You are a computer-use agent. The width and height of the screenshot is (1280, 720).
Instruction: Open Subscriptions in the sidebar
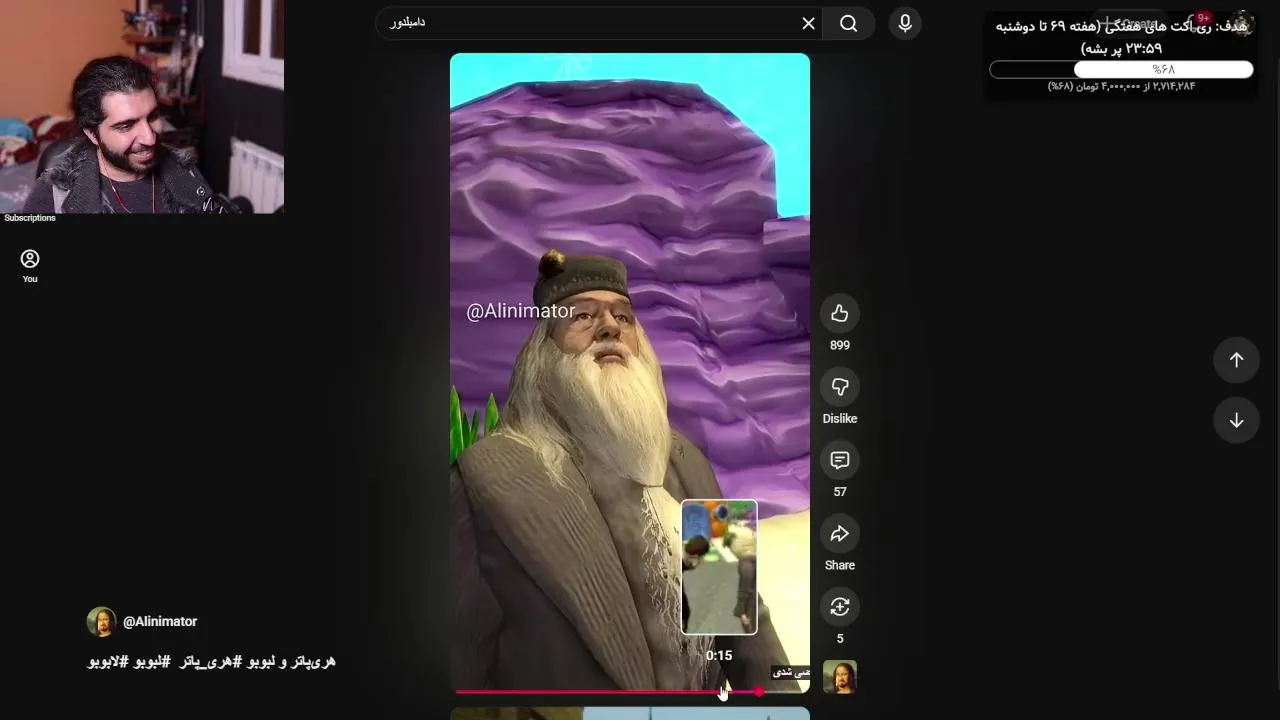[30, 218]
